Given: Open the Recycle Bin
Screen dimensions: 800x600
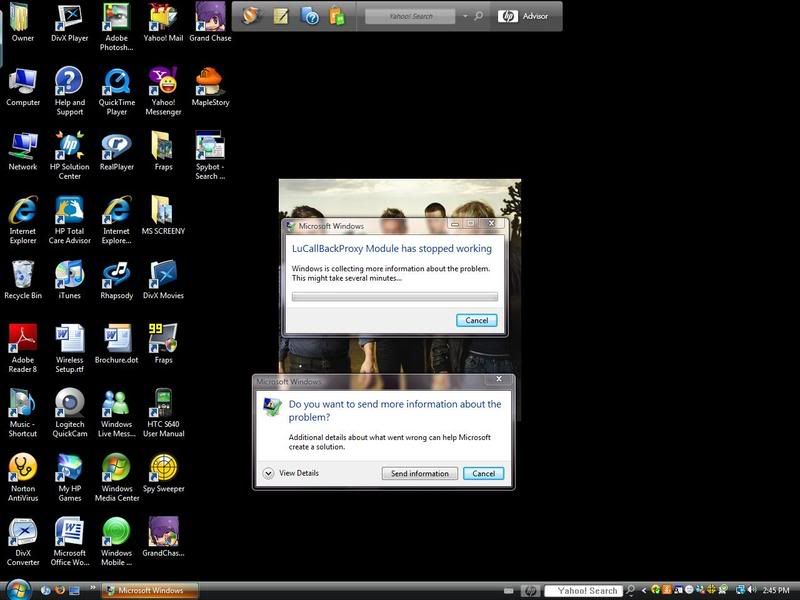Looking at the screenshot, I should click(x=22, y=275).
